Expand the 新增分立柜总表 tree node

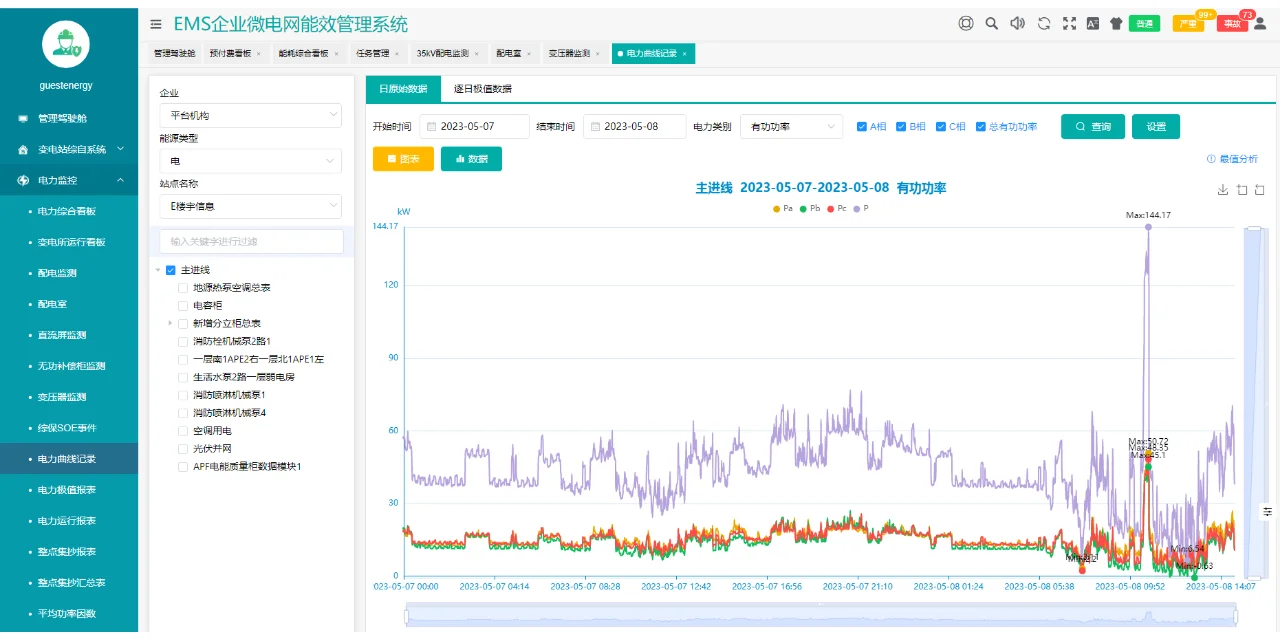170,324
